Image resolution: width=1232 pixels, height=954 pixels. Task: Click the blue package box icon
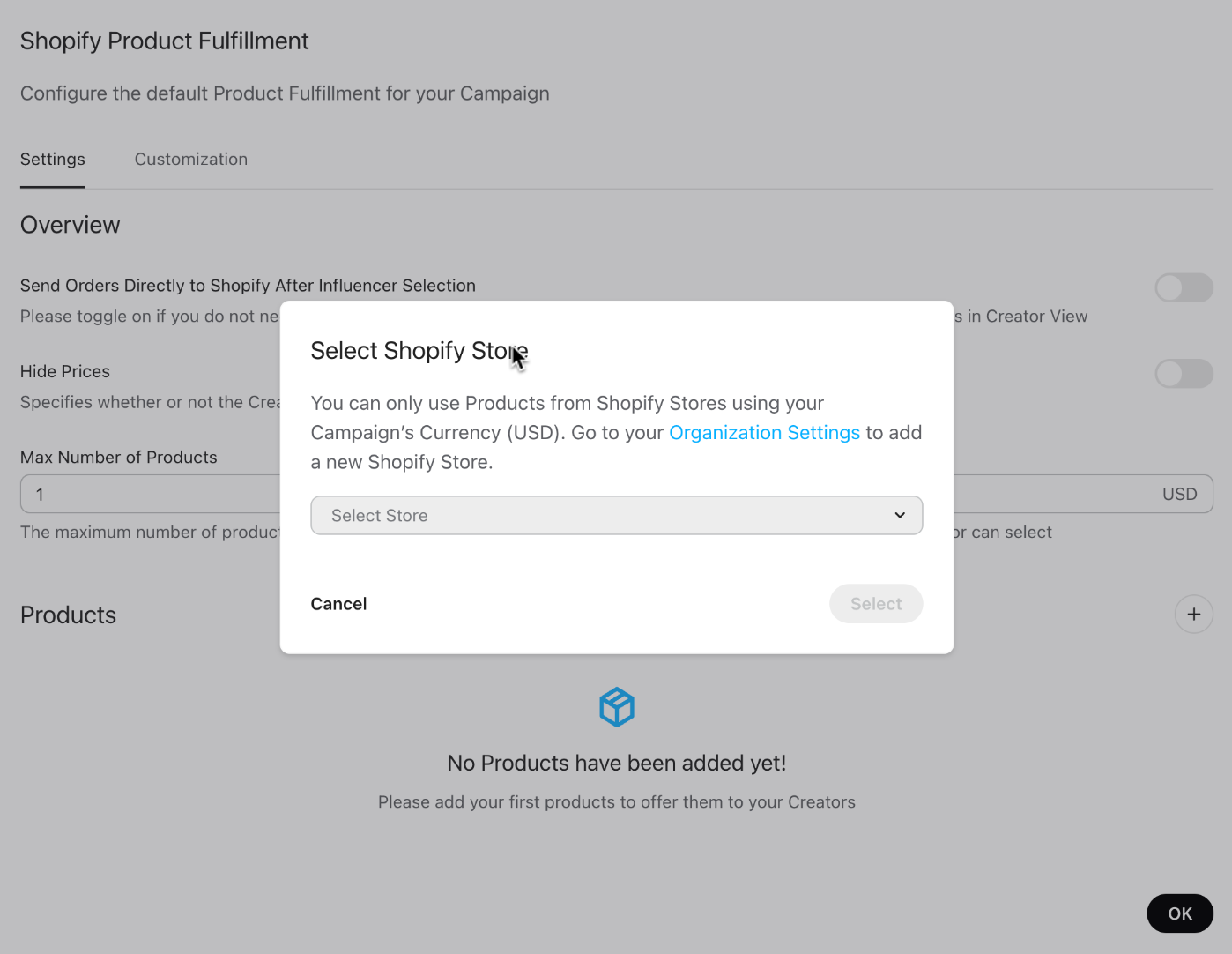coord(617,707)
